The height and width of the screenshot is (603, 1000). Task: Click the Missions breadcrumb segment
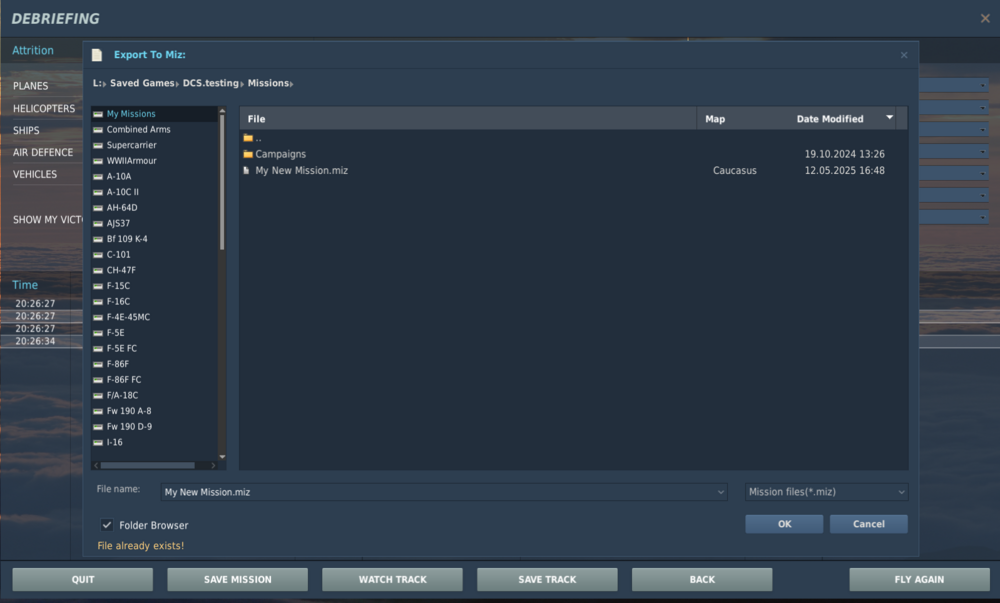(x=268, y=83)
